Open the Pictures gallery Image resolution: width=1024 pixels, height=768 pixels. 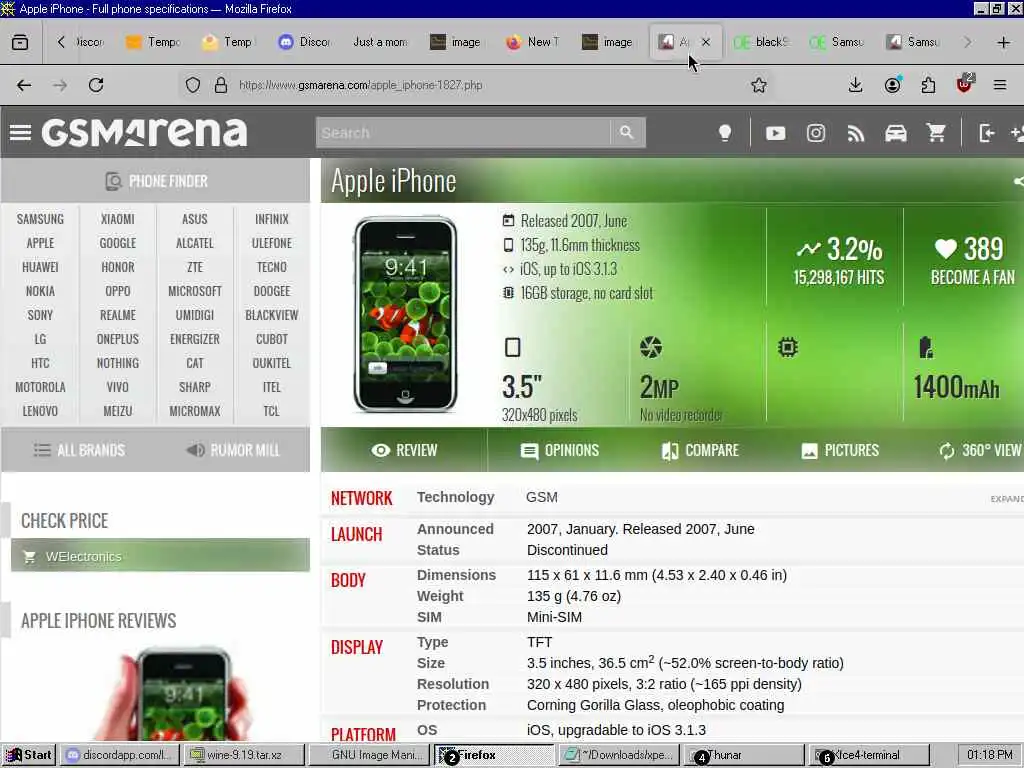pos(840,450)
